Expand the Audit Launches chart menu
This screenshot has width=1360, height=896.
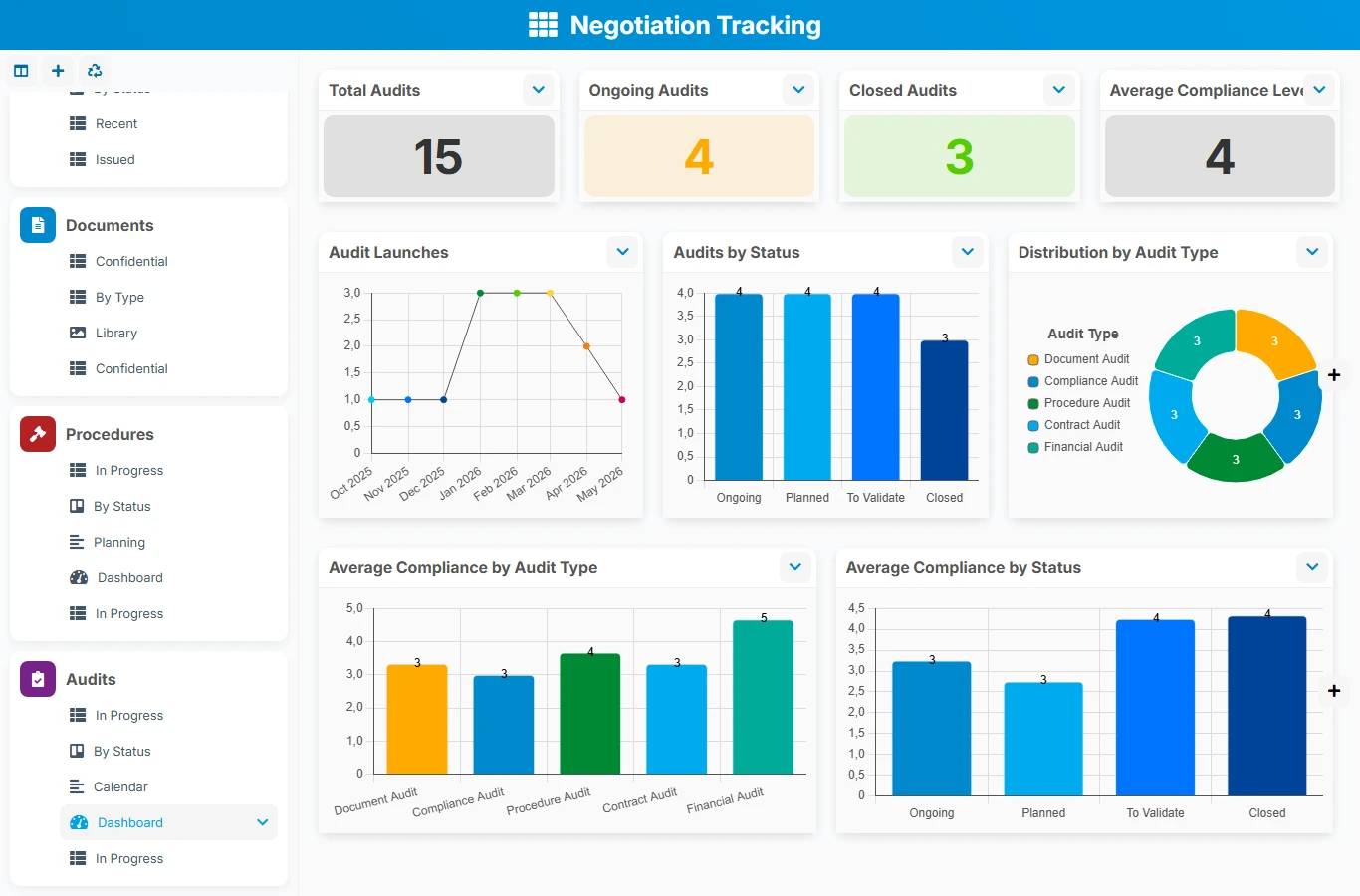pos(623,252)
